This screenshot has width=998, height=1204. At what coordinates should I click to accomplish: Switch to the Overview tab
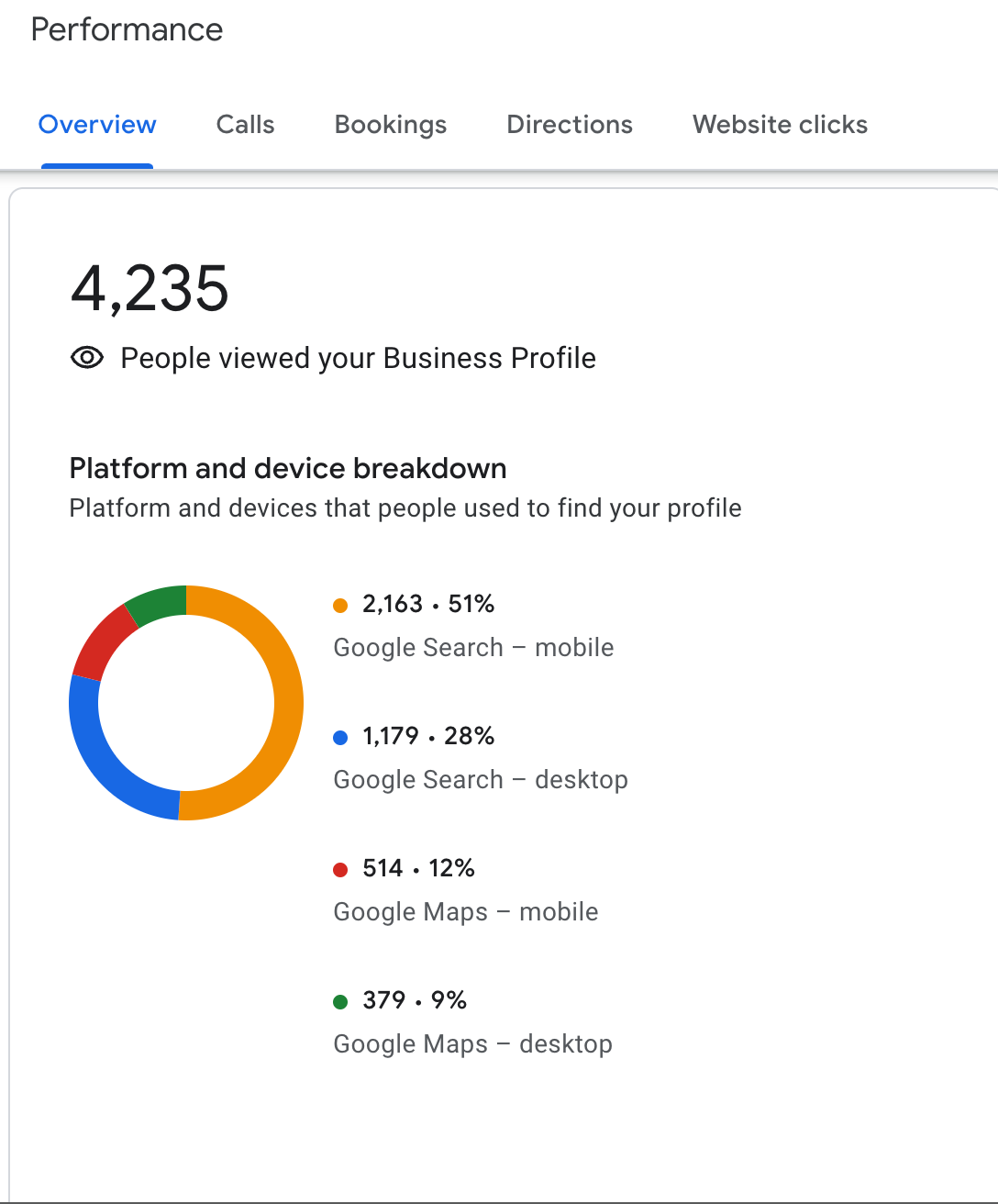(x=97, y=125)
